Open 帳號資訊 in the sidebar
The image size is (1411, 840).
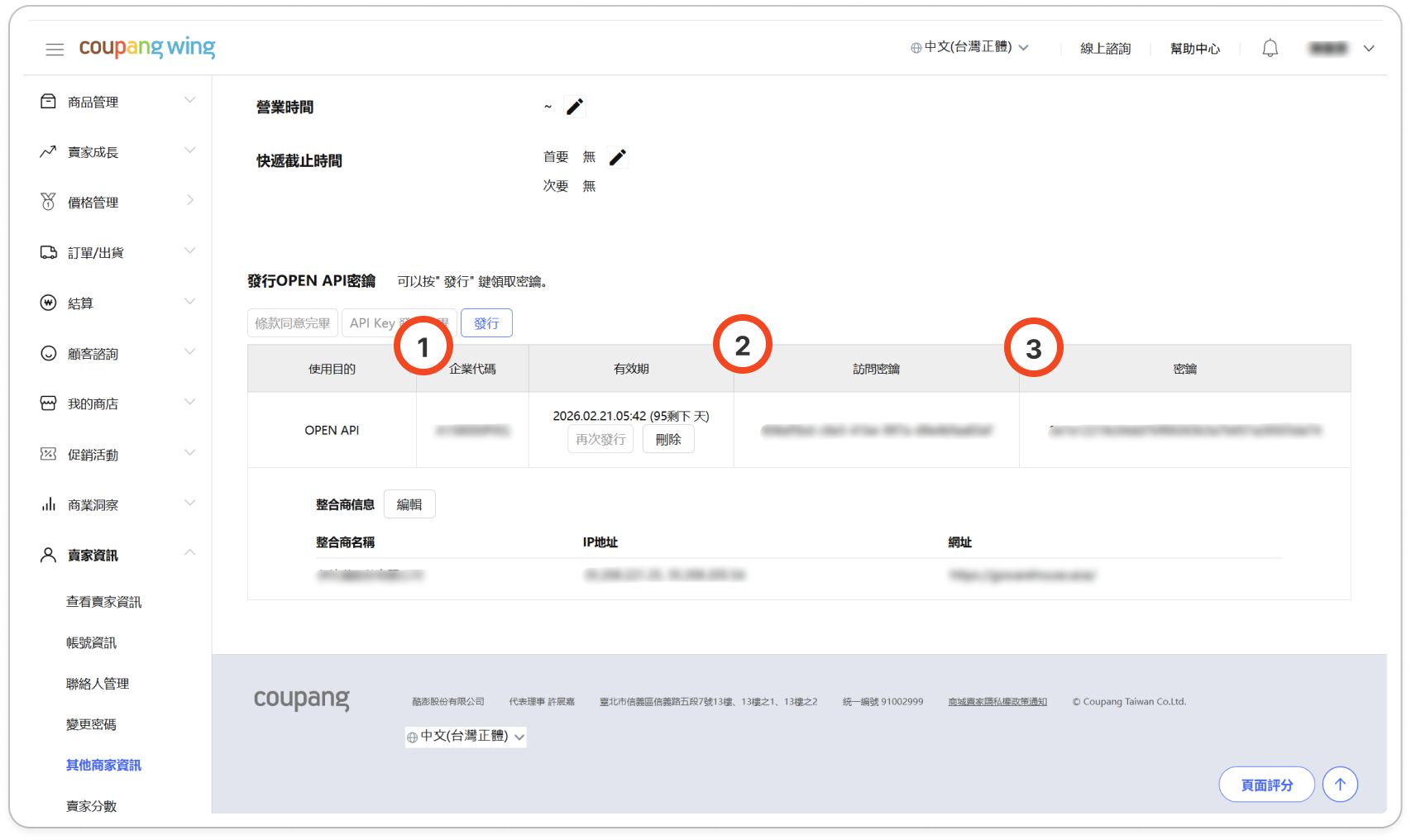91,642
